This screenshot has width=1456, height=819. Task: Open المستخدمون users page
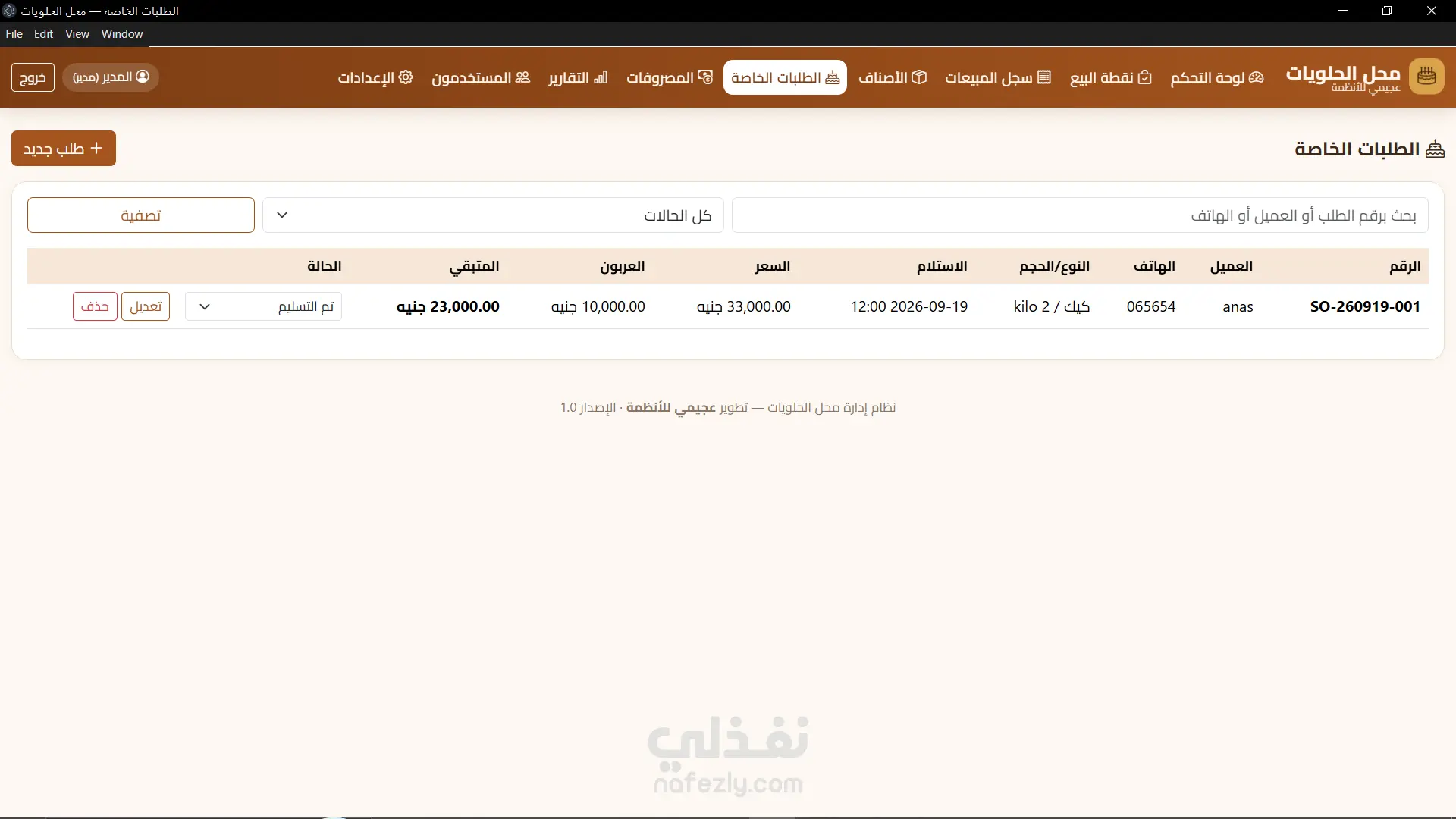pyautogui.click(x=481, y=77)
